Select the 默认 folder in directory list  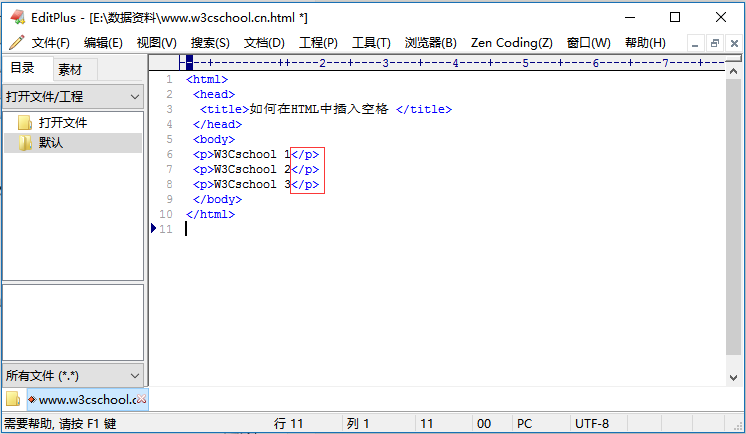[51, 143]
